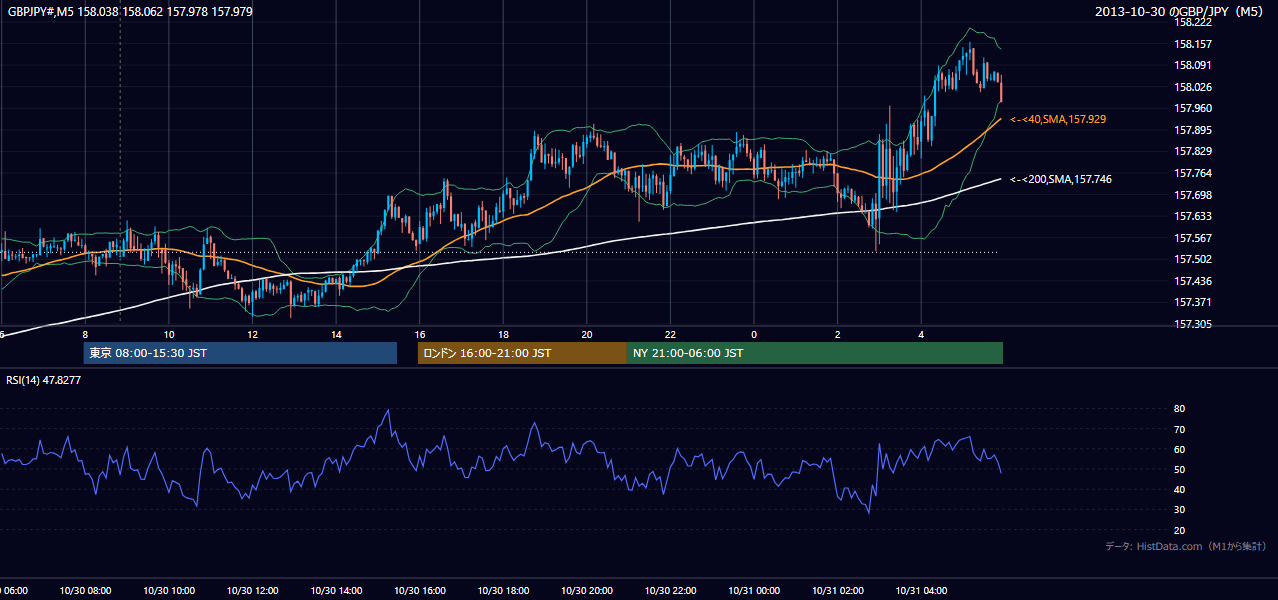This screenshot has height=600, width=1278.
Task: Click bottom time label 10/30 22:00
Action: pyautogui.click(x=670, y=591)
